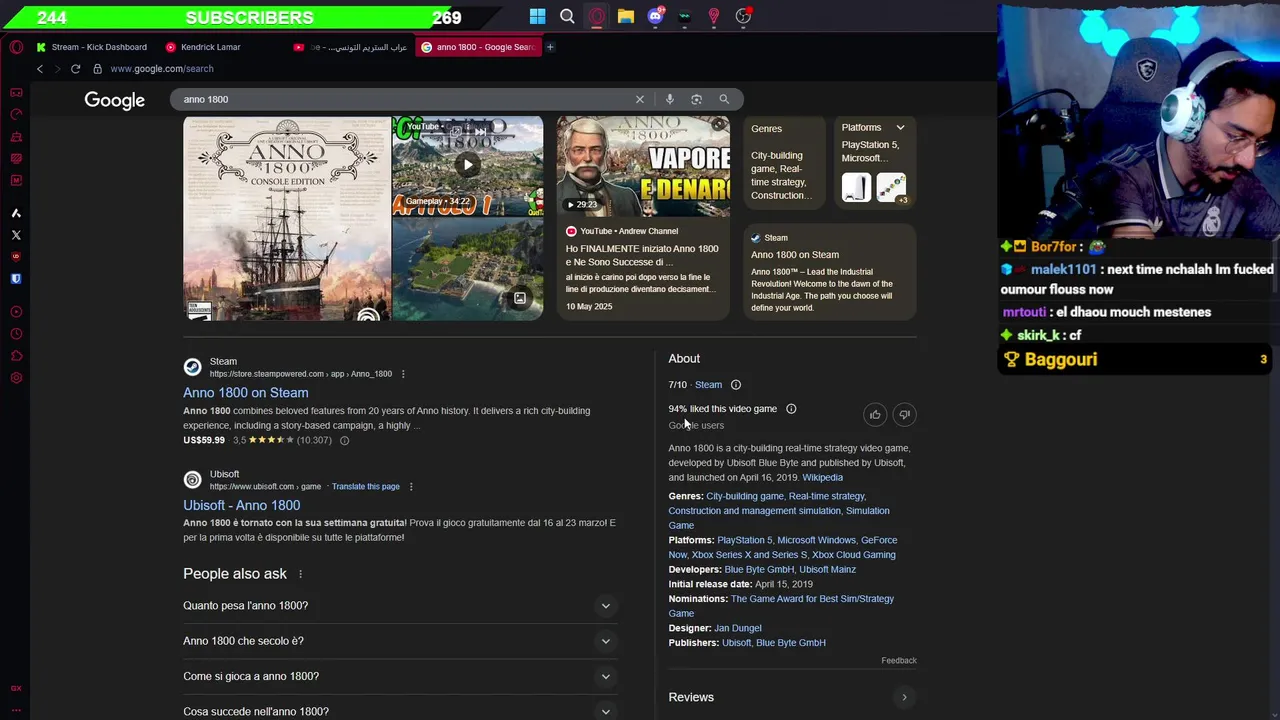Open GX Corner gamepad sidebar icon
This screenshot has width=1280, height=720.
pyautogui.click(x=16, y=93)
